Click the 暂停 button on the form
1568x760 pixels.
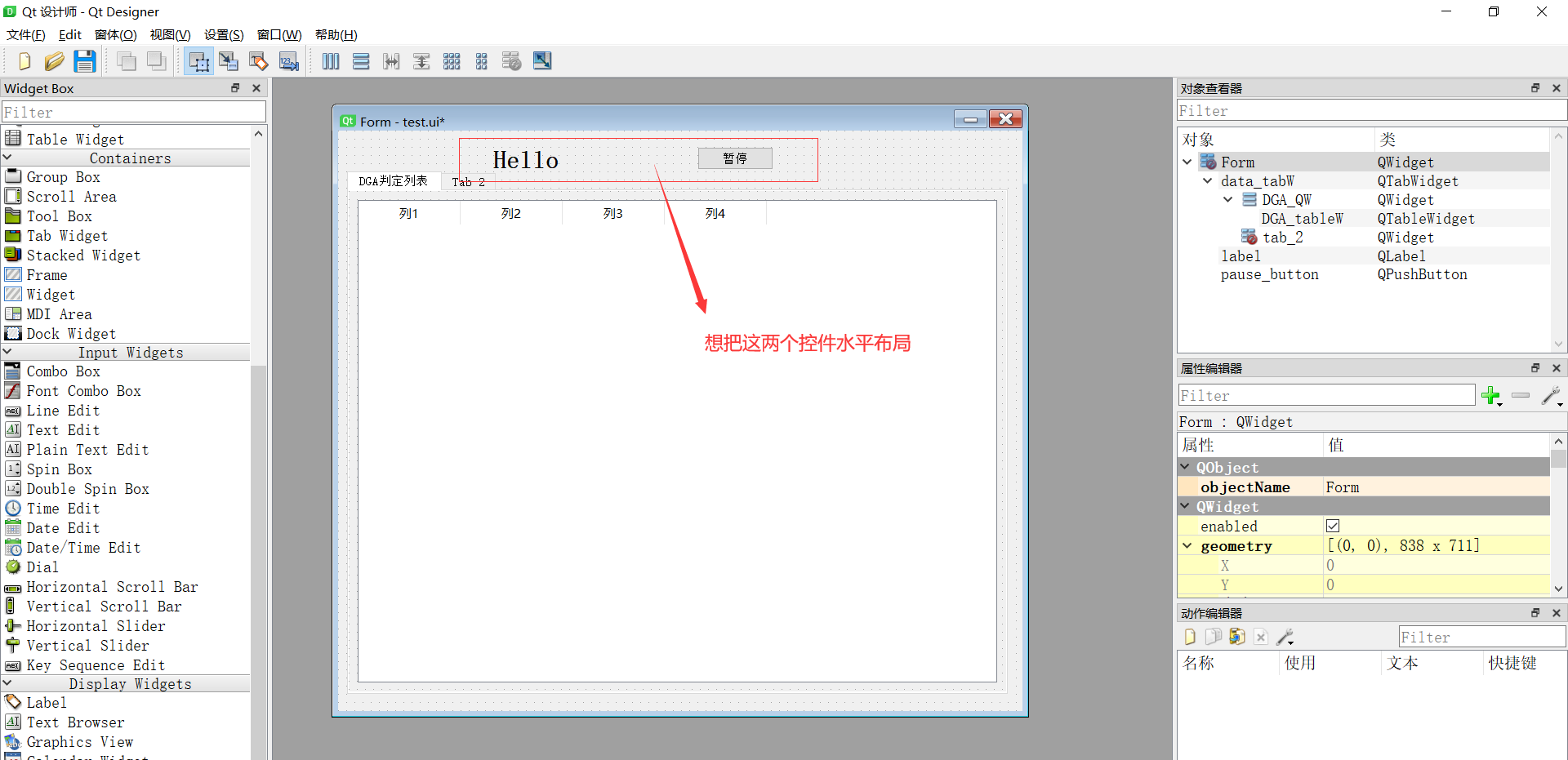(734, 158)
